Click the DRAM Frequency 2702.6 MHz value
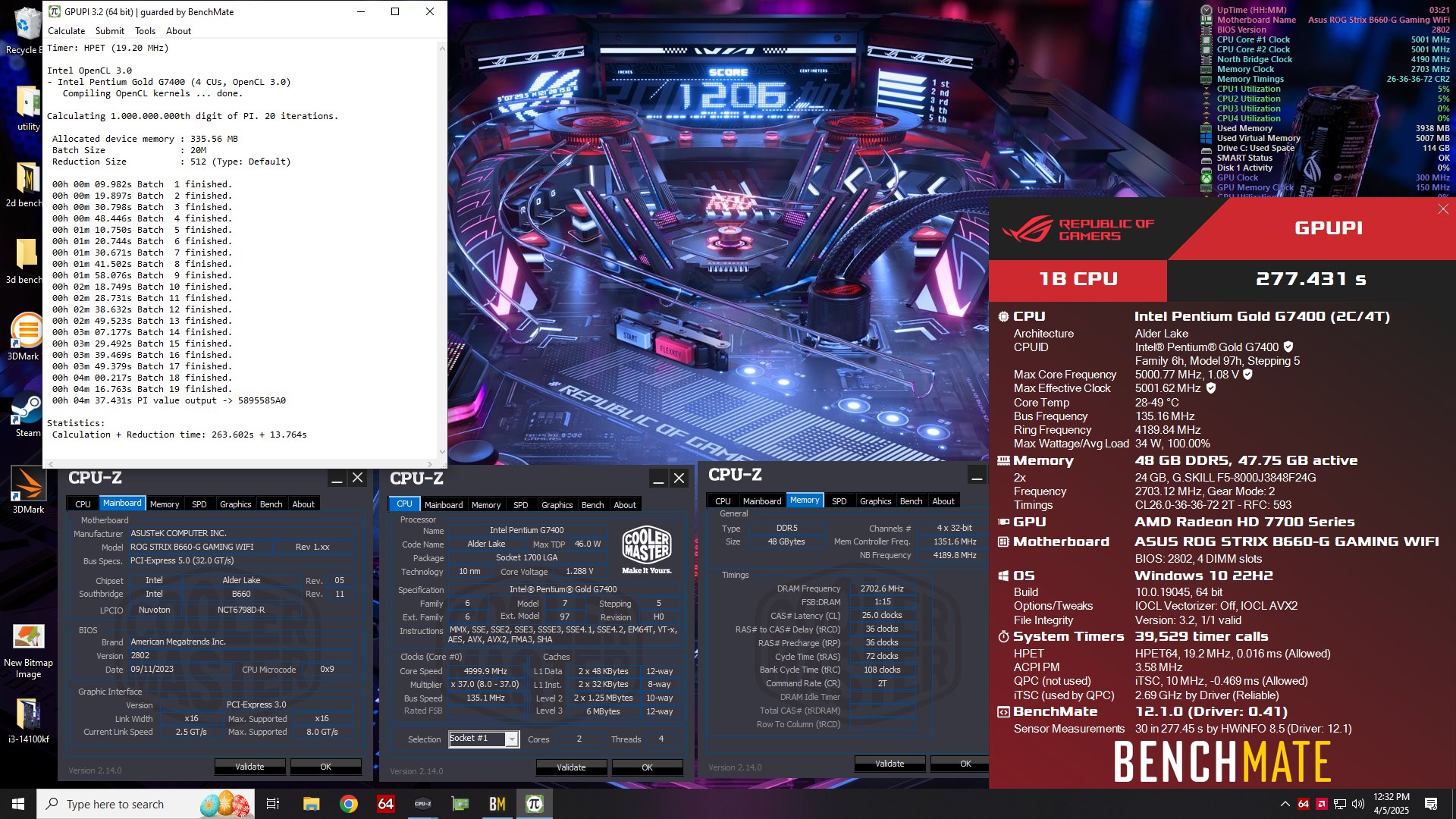This screenshot has width=1456, height=819. click(x=881, y=588)
